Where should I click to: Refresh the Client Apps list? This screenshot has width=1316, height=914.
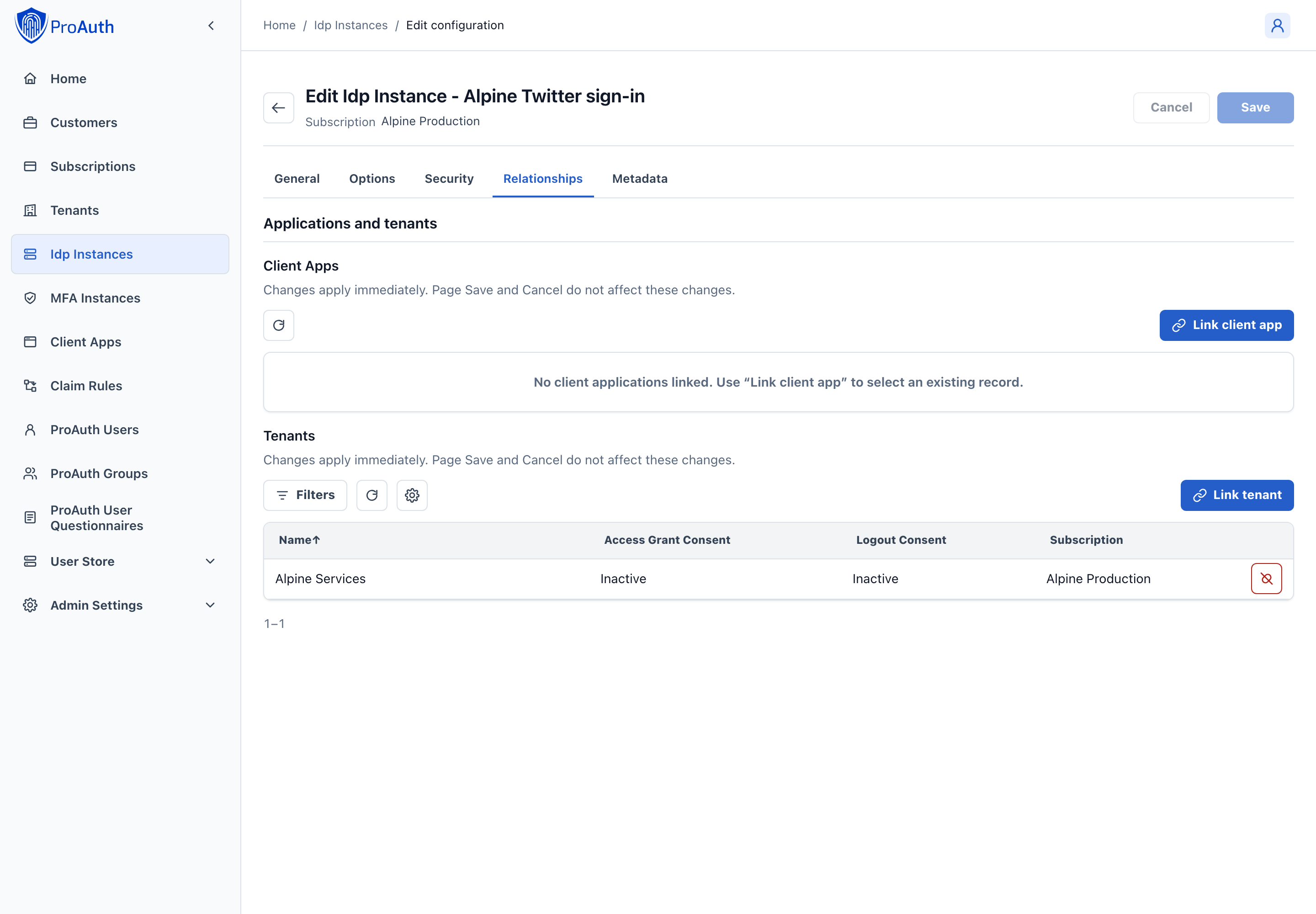click(x=278, y=325)
